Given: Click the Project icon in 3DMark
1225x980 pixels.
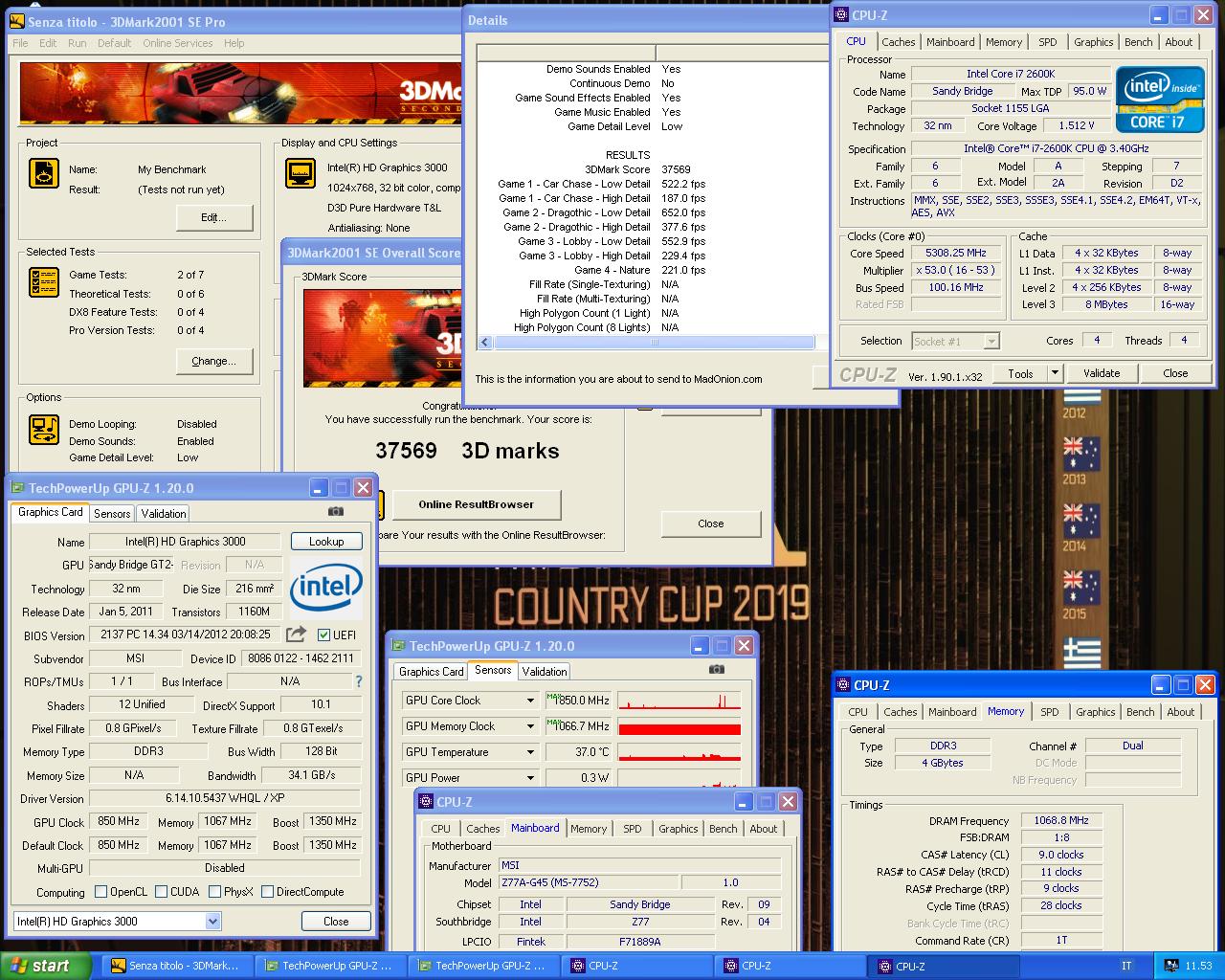Looking at the screenshot, I should (43, 173).
